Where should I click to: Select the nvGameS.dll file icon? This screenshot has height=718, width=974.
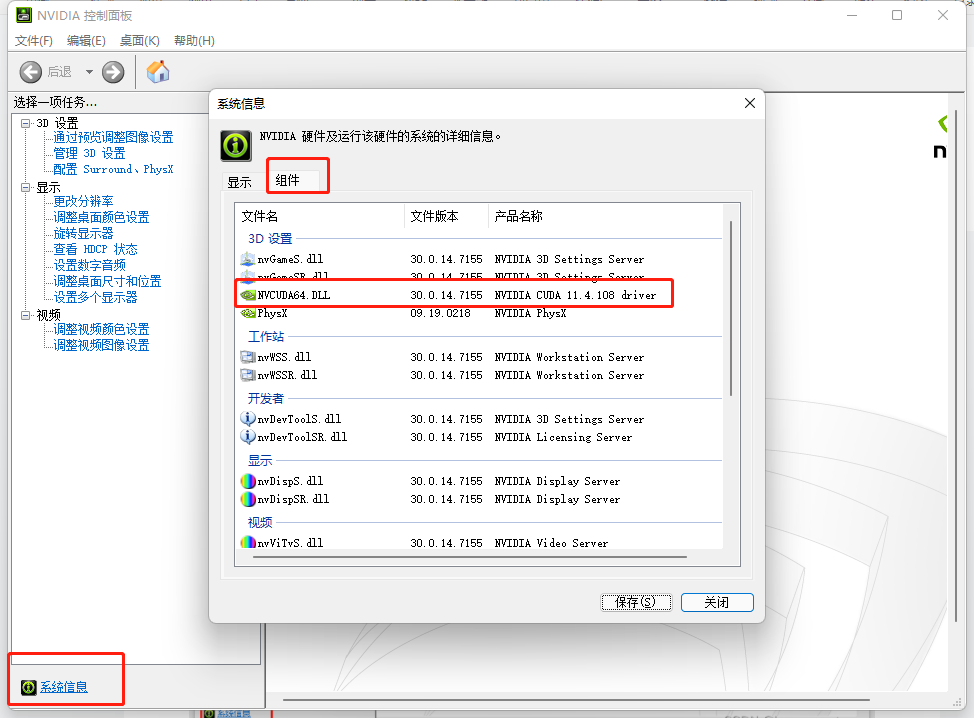click(x=247, y=259)
